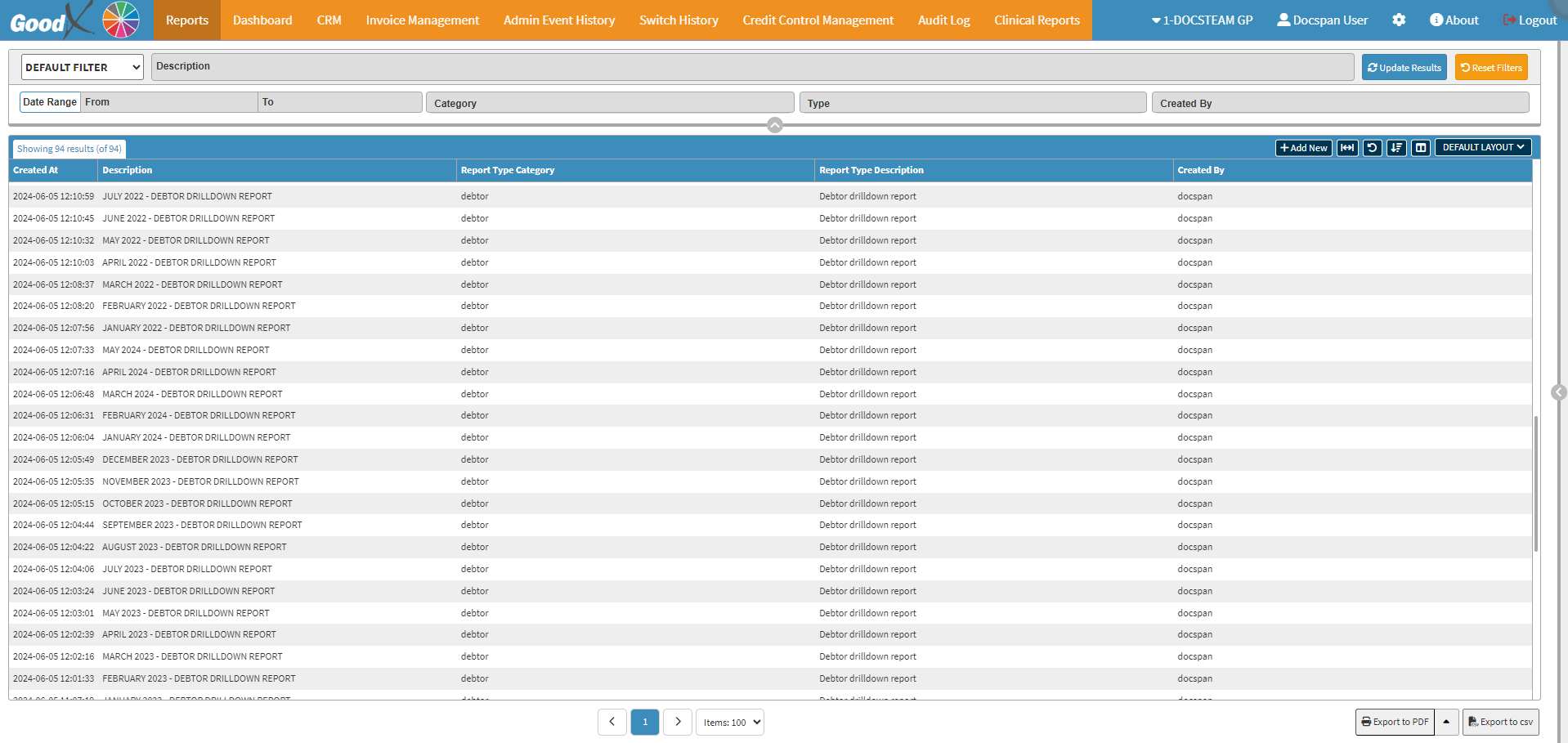Screen dimensions: 1568x743
Task: Click the GoodX logo
Action: tap(74, 20)
